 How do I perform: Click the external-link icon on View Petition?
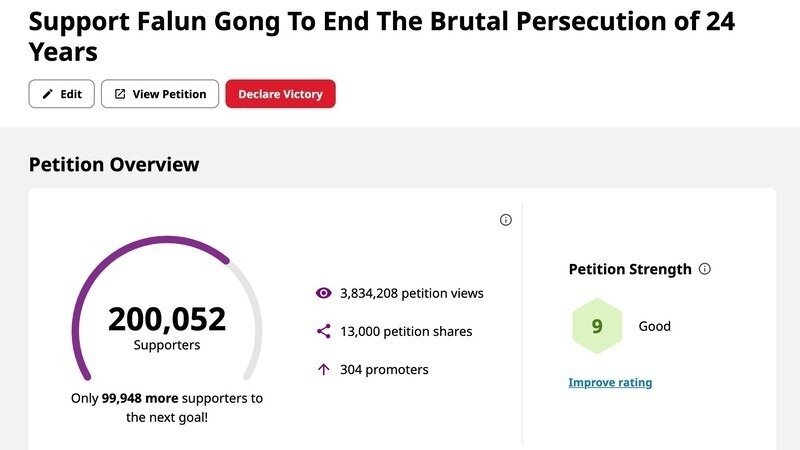pyautogui.click(x=120, y=94)
